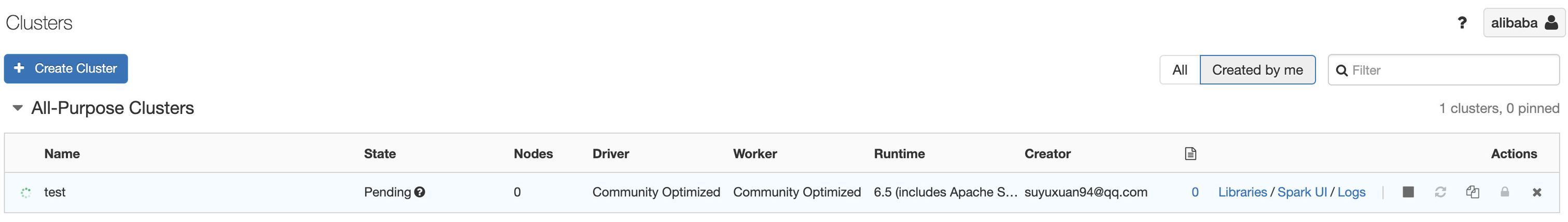
Task: Open the alibaba user account menu
Action: tap(1524, 23)
